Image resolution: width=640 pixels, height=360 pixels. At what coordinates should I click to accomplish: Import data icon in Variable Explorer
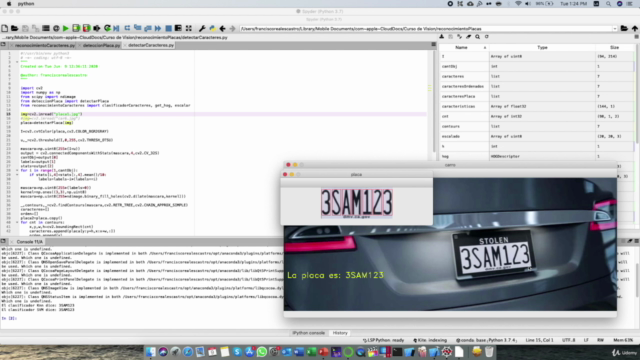(442, 37)
